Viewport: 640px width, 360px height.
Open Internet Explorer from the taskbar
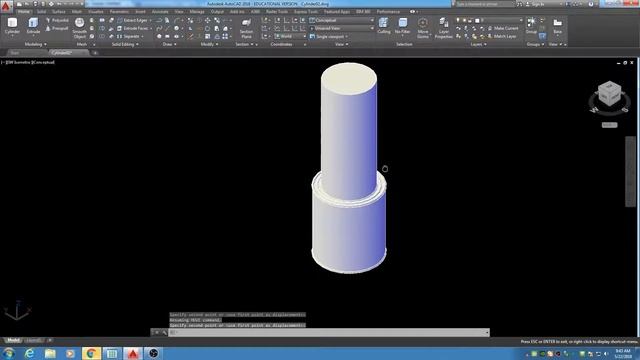pos(29,353)
